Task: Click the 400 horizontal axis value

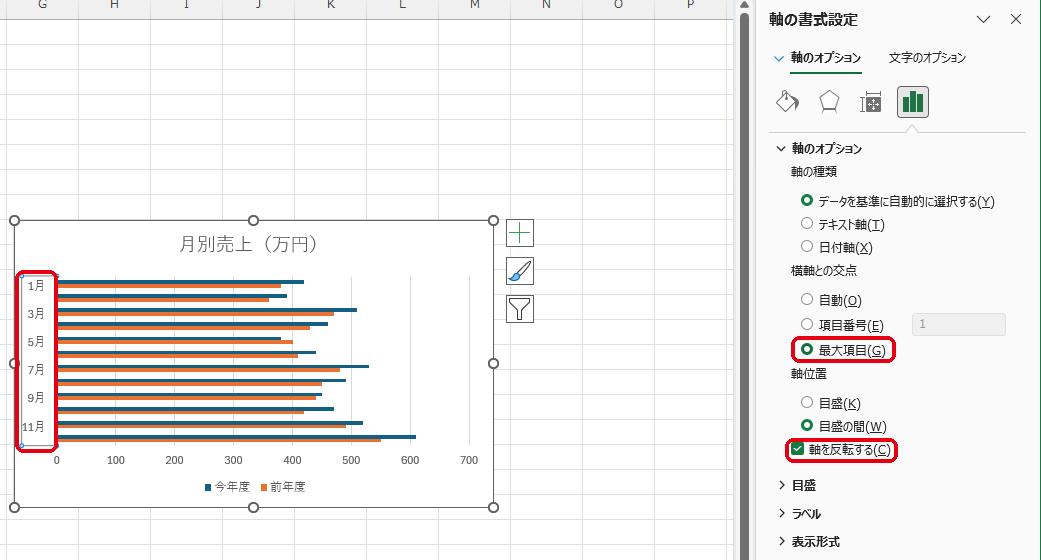Action: click(292, 460)
